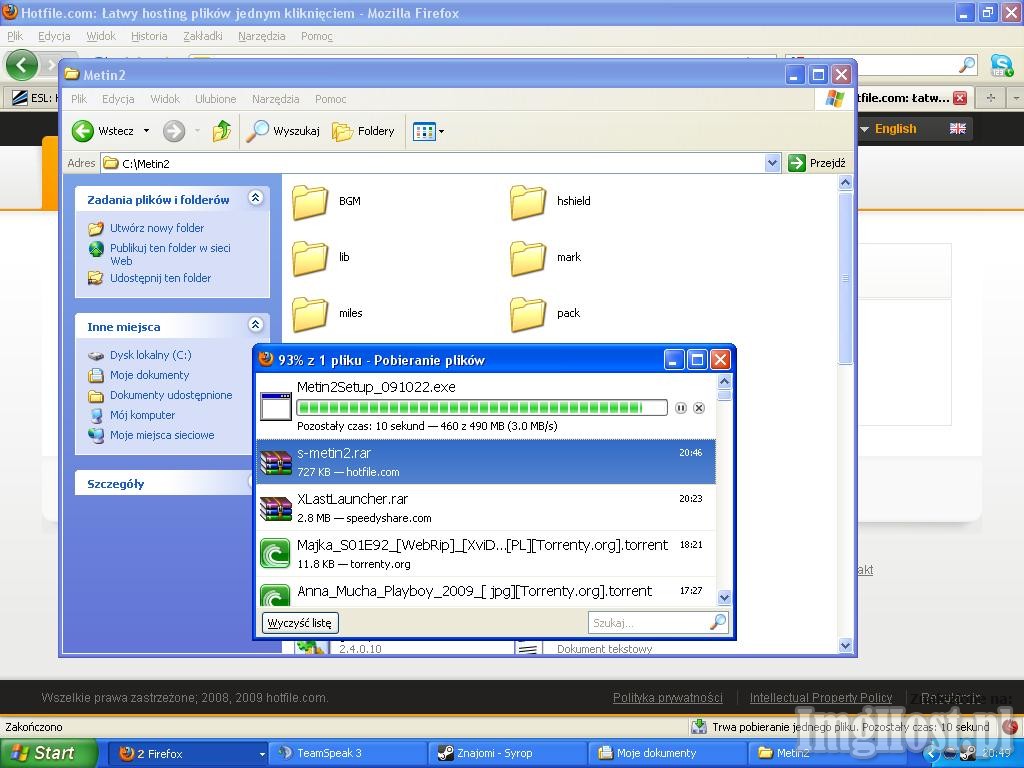Screen dimensions: 1024x768
Task: Open the Intellectual Property Policy link
Action: pyautogui.click(x=821, y=697)
